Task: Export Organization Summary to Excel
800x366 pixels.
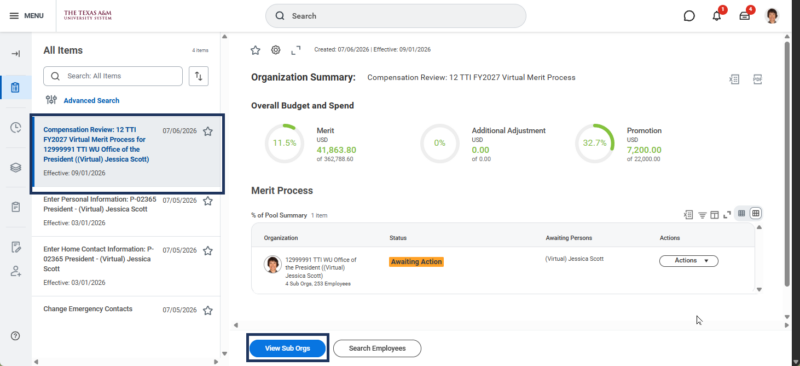Action: 734,79
